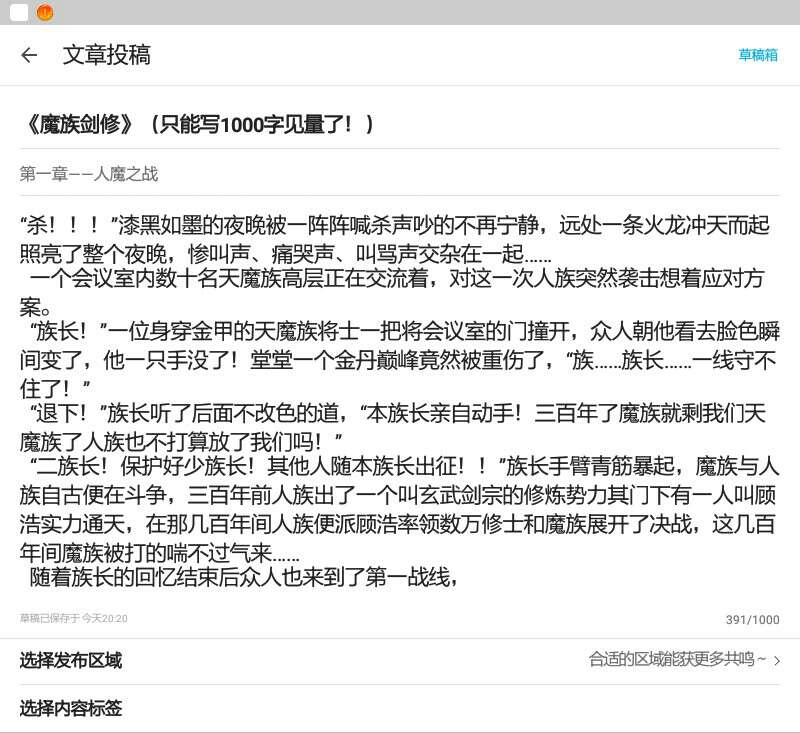Click the 《魔族剑修》 title input field
This screenshot has width=800, height=733.
[x=200, y=124]
